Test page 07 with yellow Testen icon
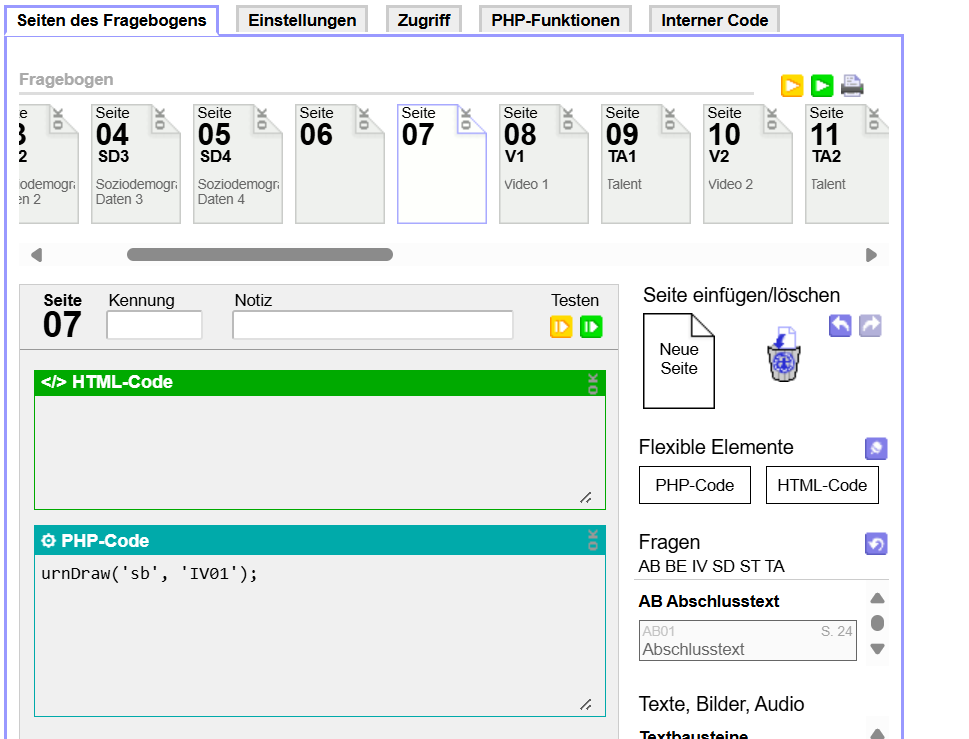This screenshot has height=739, width=969. 561,326
